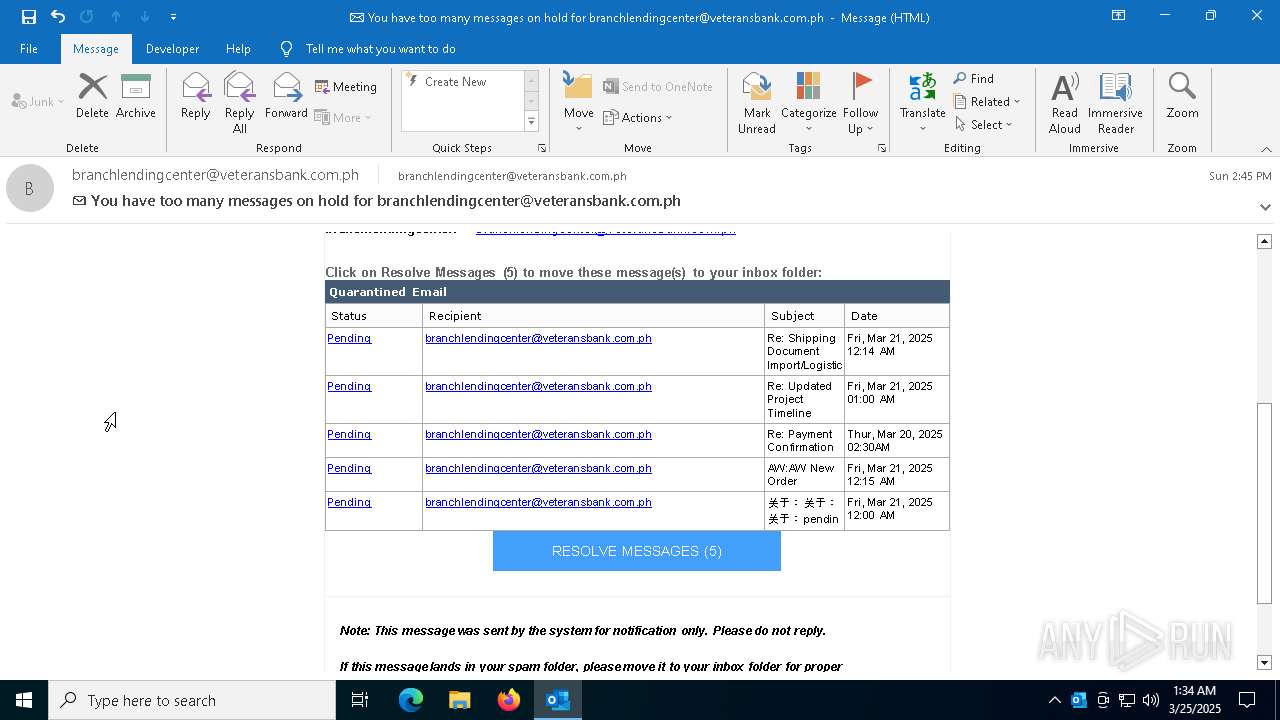Click scroll down arrow of message pane
The image size is (1280, 720).
click(x=1264, y=662)
